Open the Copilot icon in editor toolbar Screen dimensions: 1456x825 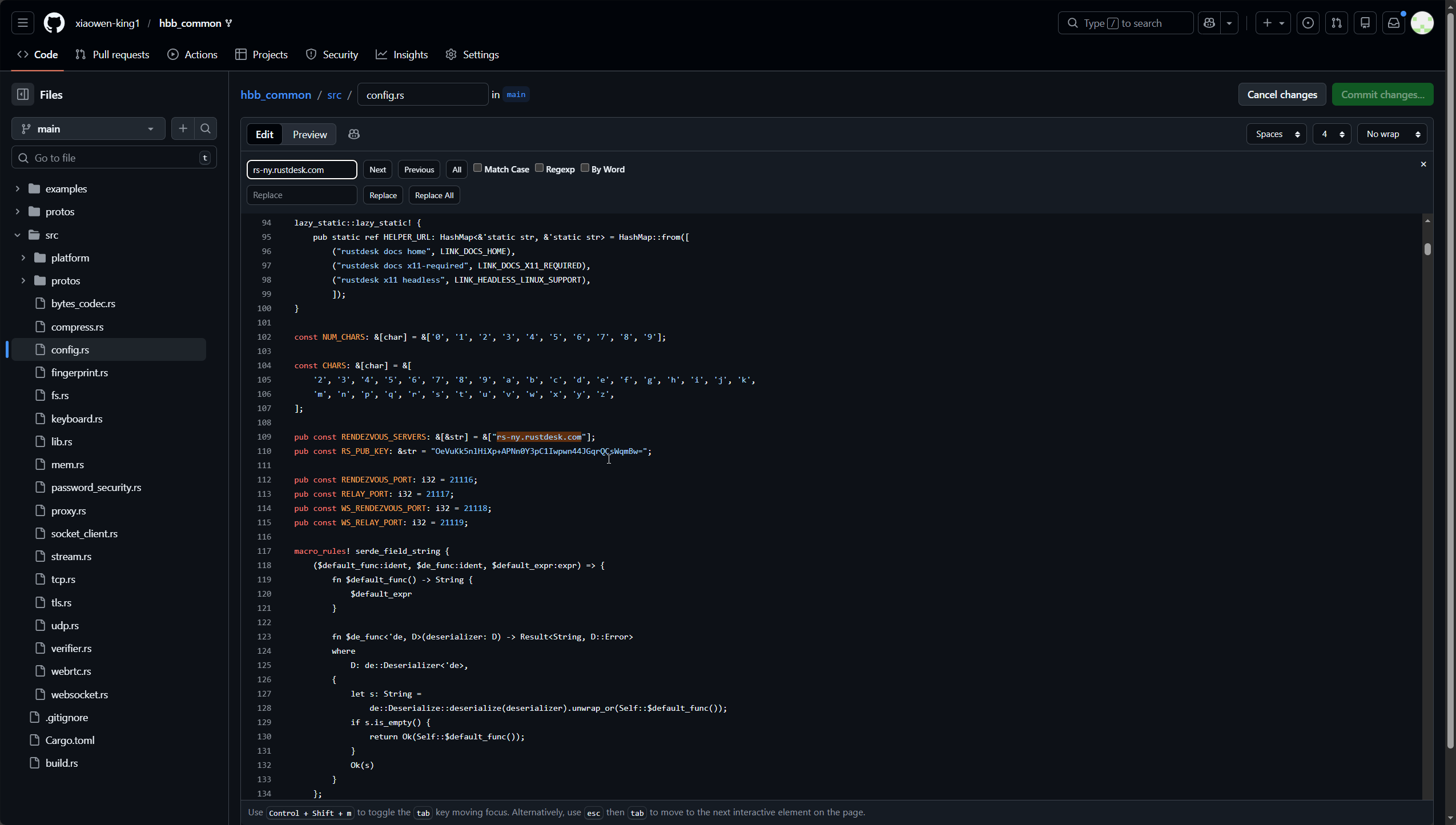pyautogui.click(x=354, y=134)
